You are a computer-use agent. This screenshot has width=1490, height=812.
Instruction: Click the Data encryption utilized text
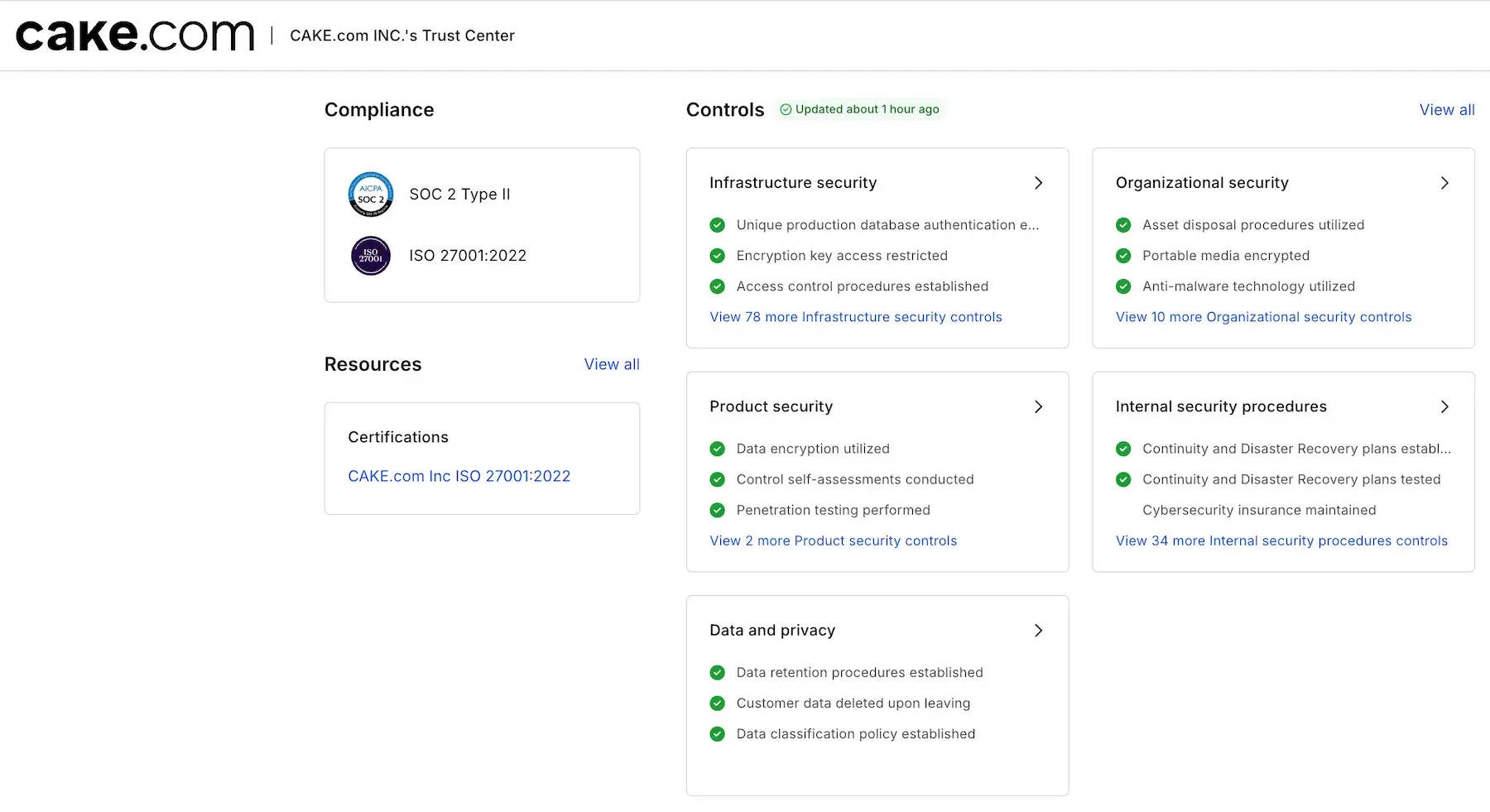813,449
